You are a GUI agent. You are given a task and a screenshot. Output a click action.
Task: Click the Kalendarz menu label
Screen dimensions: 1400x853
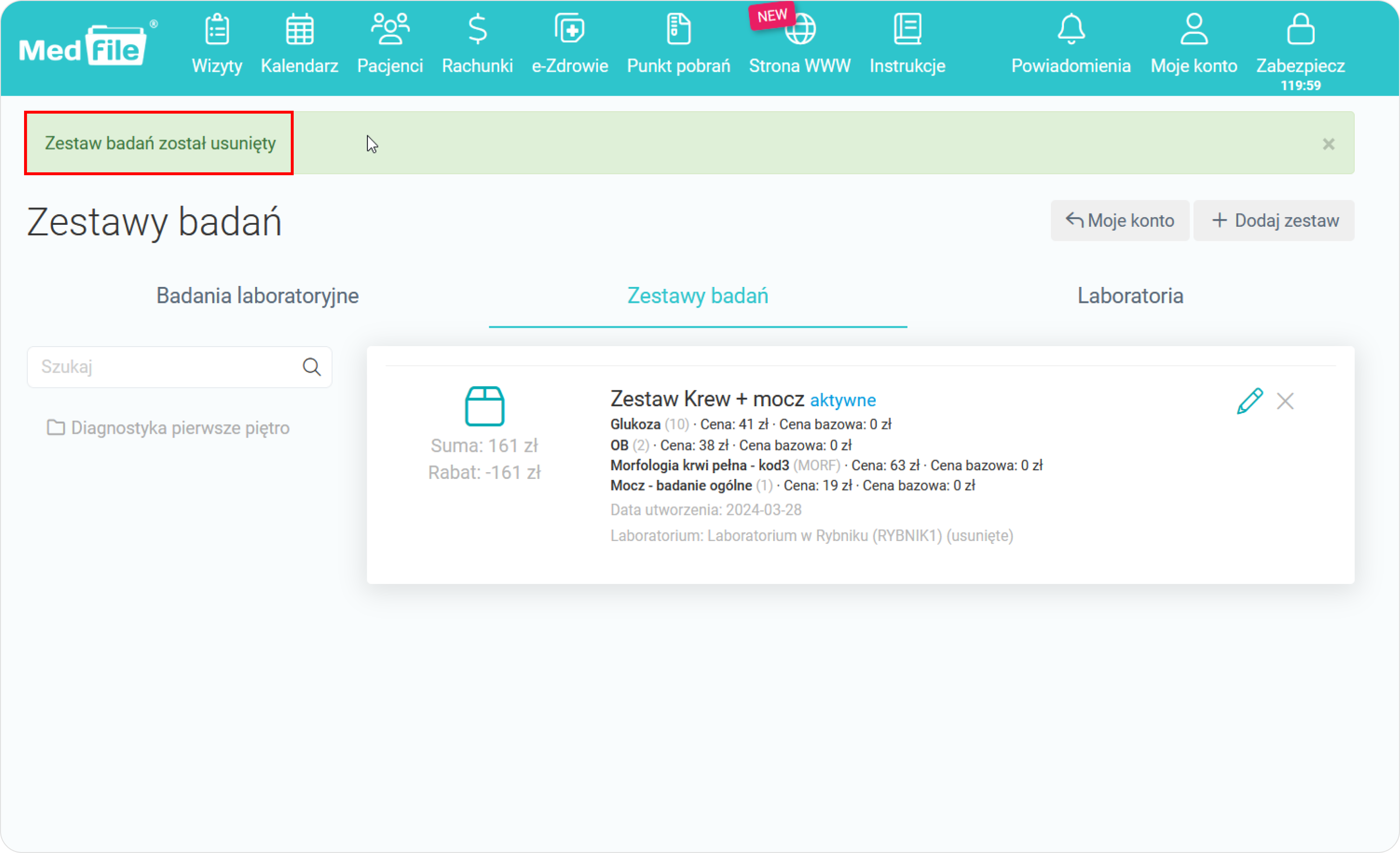(x=299, y=66)
